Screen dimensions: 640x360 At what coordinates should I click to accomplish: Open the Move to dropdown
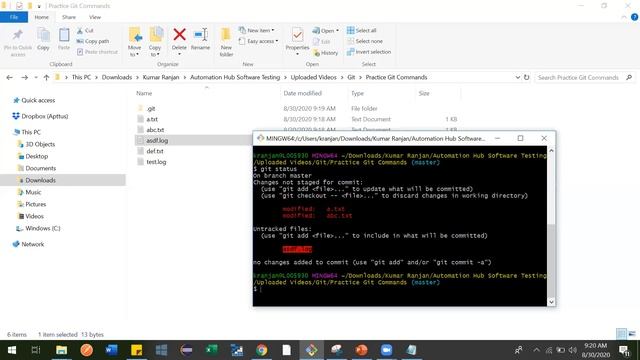(x=135, y=42)
